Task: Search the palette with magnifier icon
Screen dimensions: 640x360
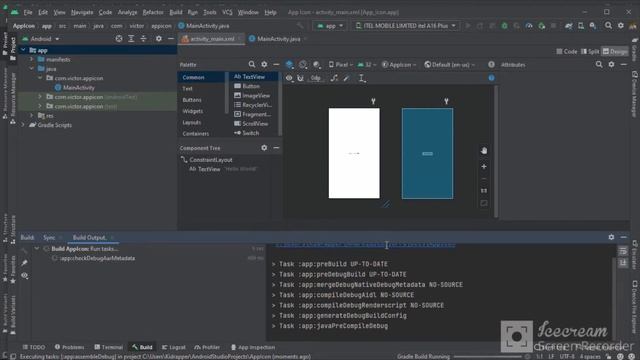Action: [252, 64]
